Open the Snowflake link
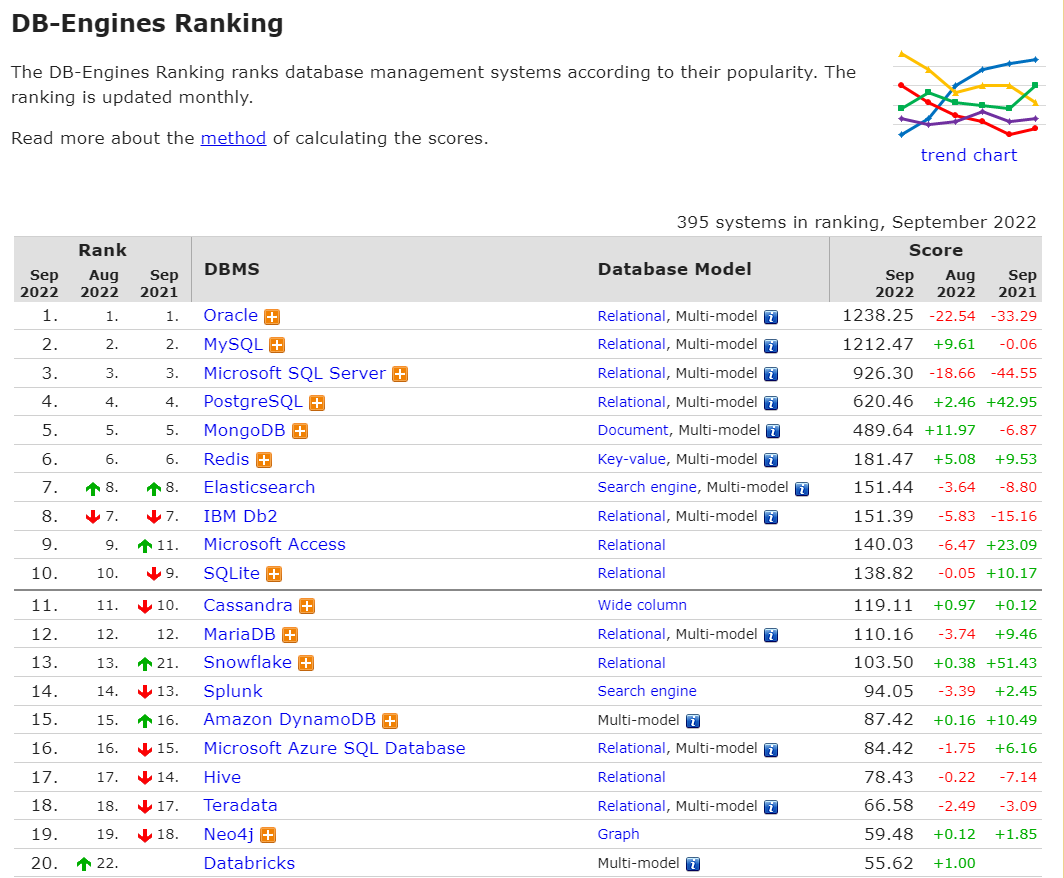The image size is (1064, 878). pyautogui.click(x=248, y=662)
